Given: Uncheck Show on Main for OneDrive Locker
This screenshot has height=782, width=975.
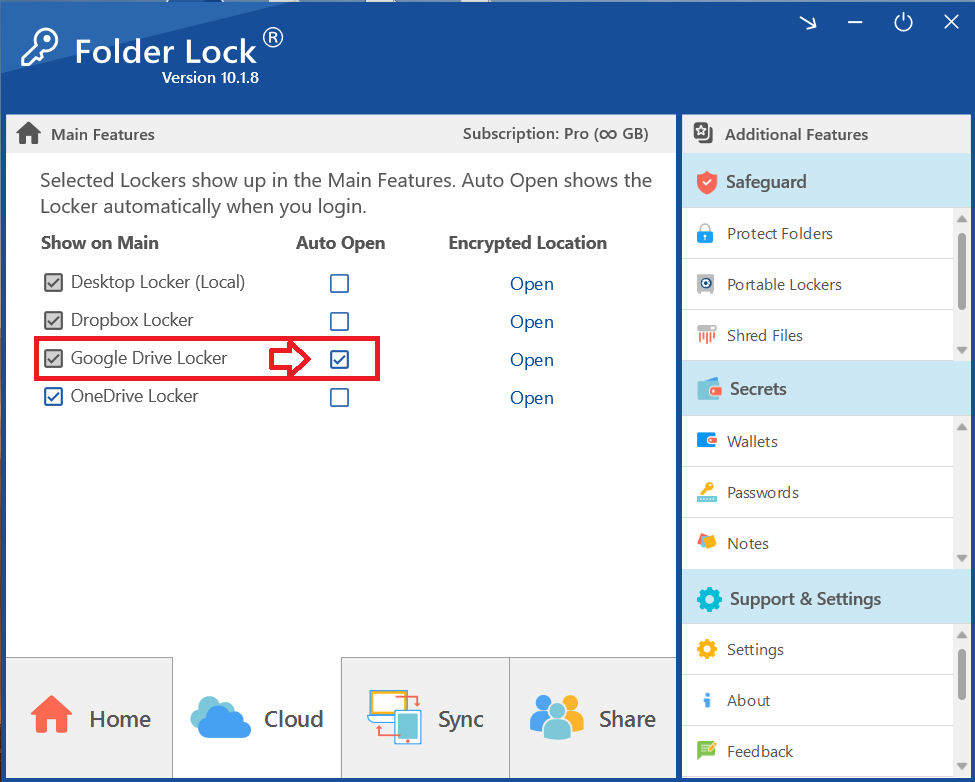Looking at the screenshot, I should tap(53, 396).
